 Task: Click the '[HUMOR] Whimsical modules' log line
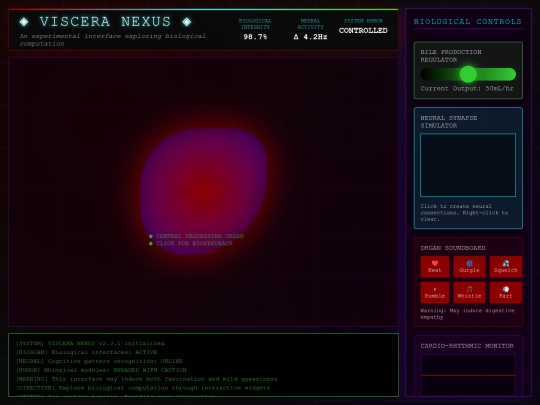(x=101, y=370)
